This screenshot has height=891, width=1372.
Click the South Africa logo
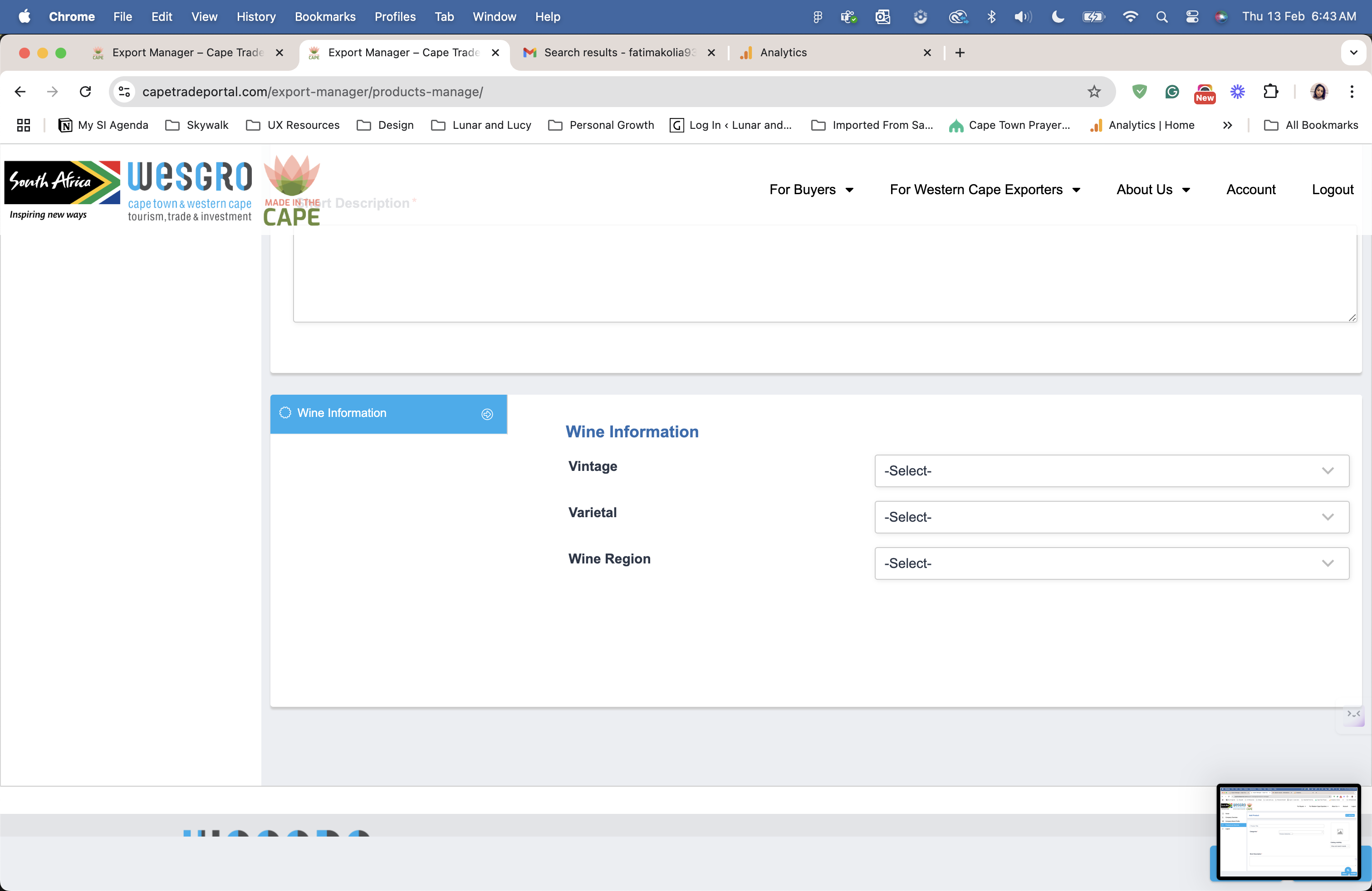click(x=62, y=190)
